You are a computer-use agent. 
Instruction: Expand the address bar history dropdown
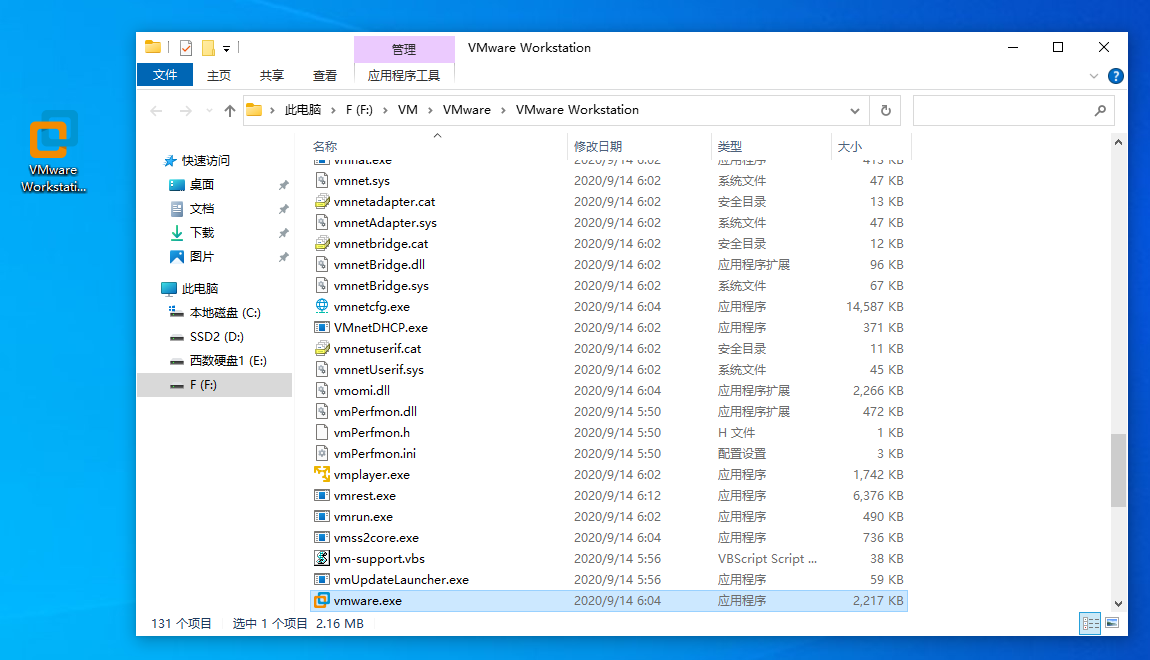[x=854, y=111]
